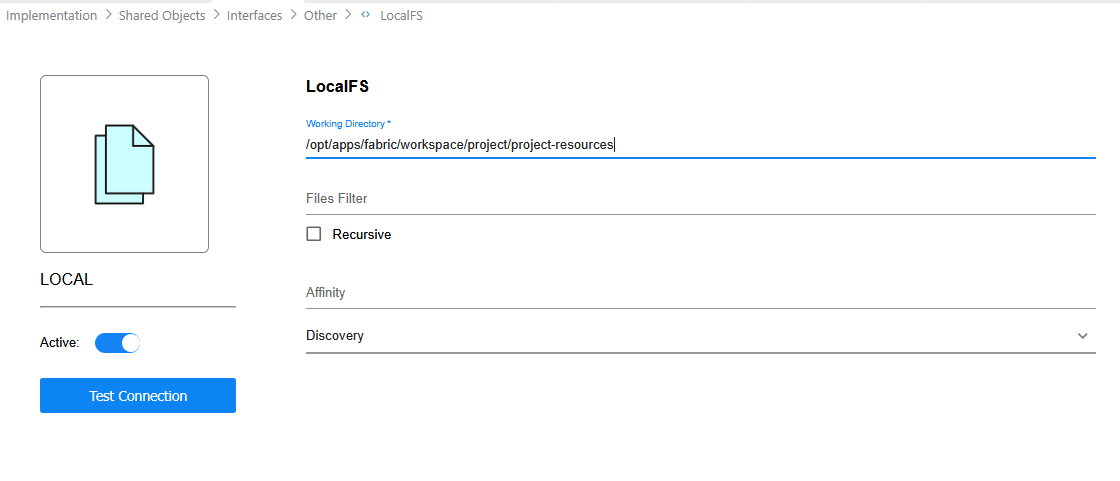Click into the Files Filter field

[700, 199]
